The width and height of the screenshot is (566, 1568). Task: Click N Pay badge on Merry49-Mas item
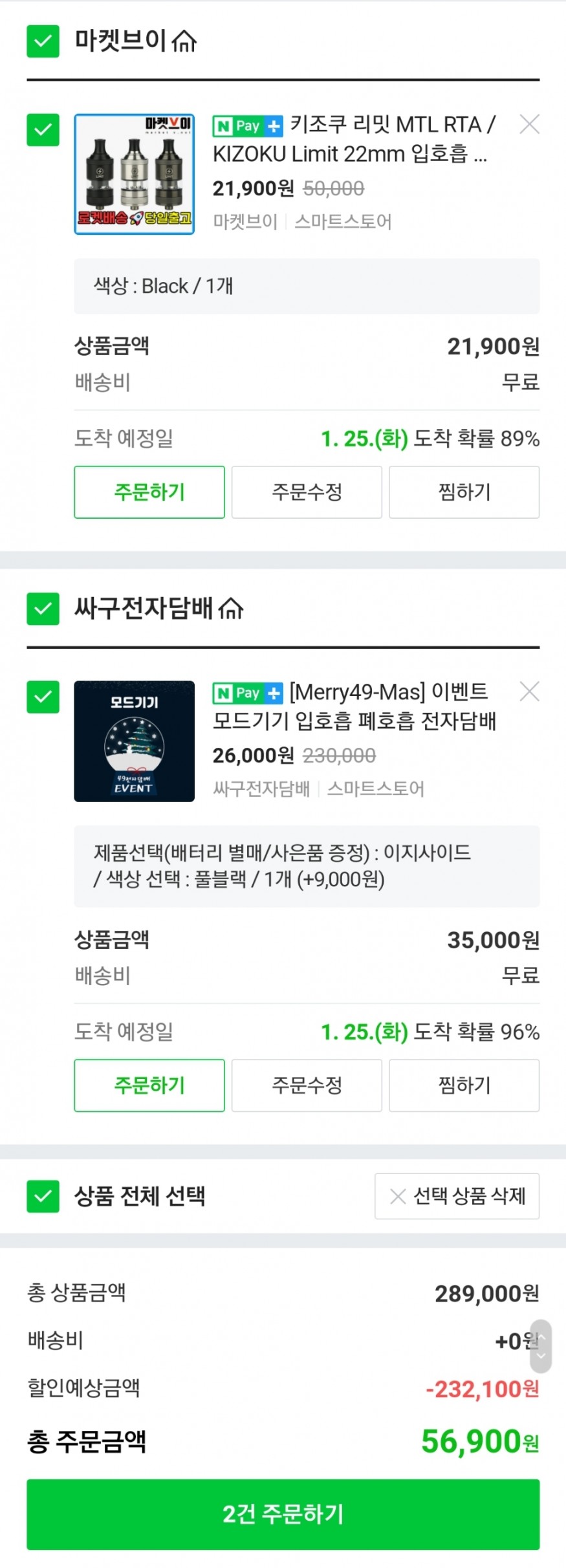[x=248, y=693]
